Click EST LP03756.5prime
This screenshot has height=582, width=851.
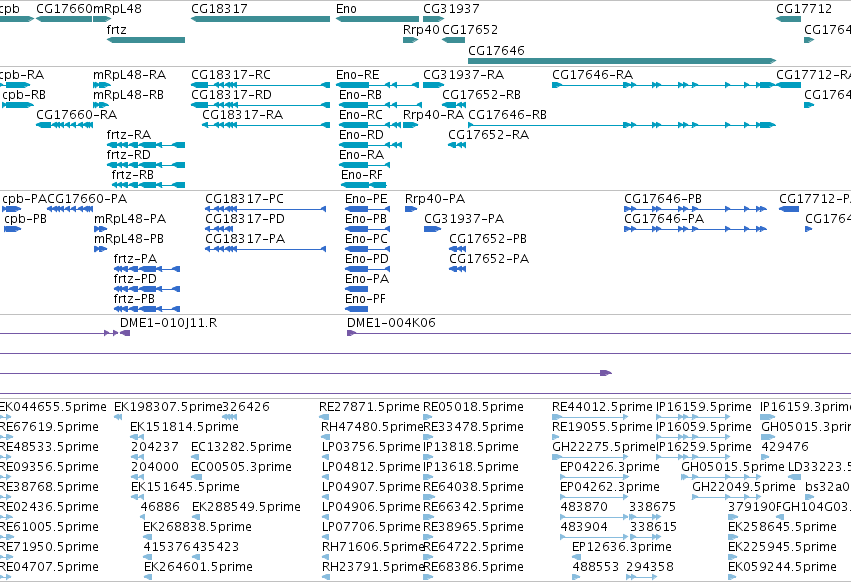[371, 447]
